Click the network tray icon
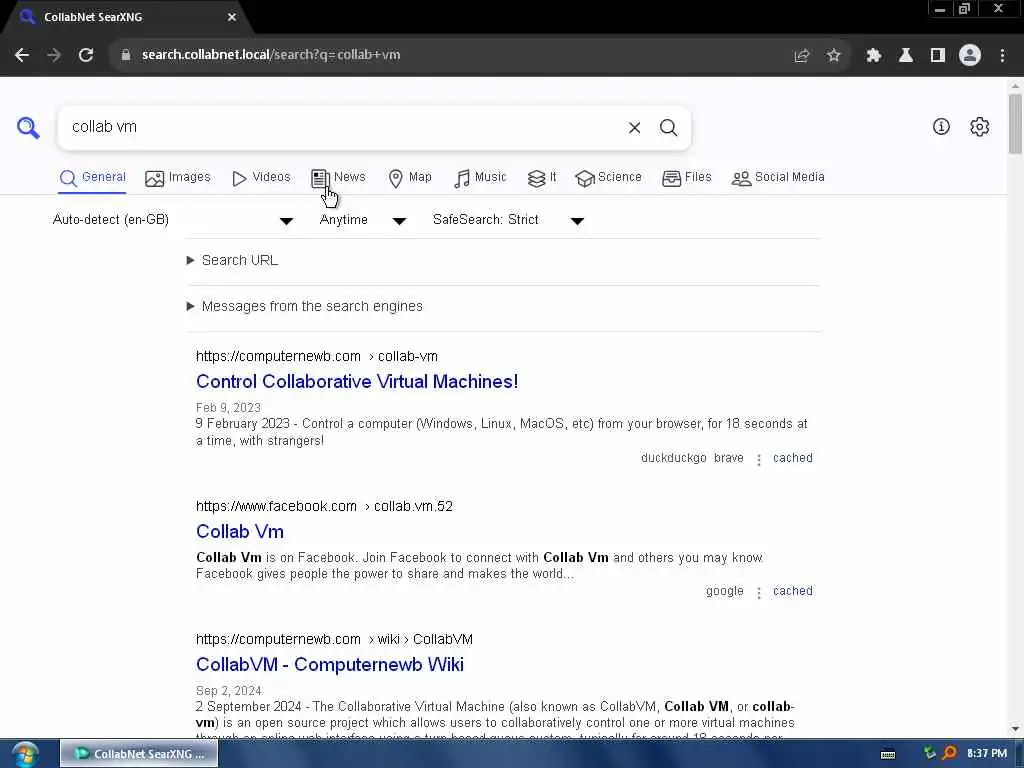1024x768 pixels. pyautogui.click(x=929, y=753)
